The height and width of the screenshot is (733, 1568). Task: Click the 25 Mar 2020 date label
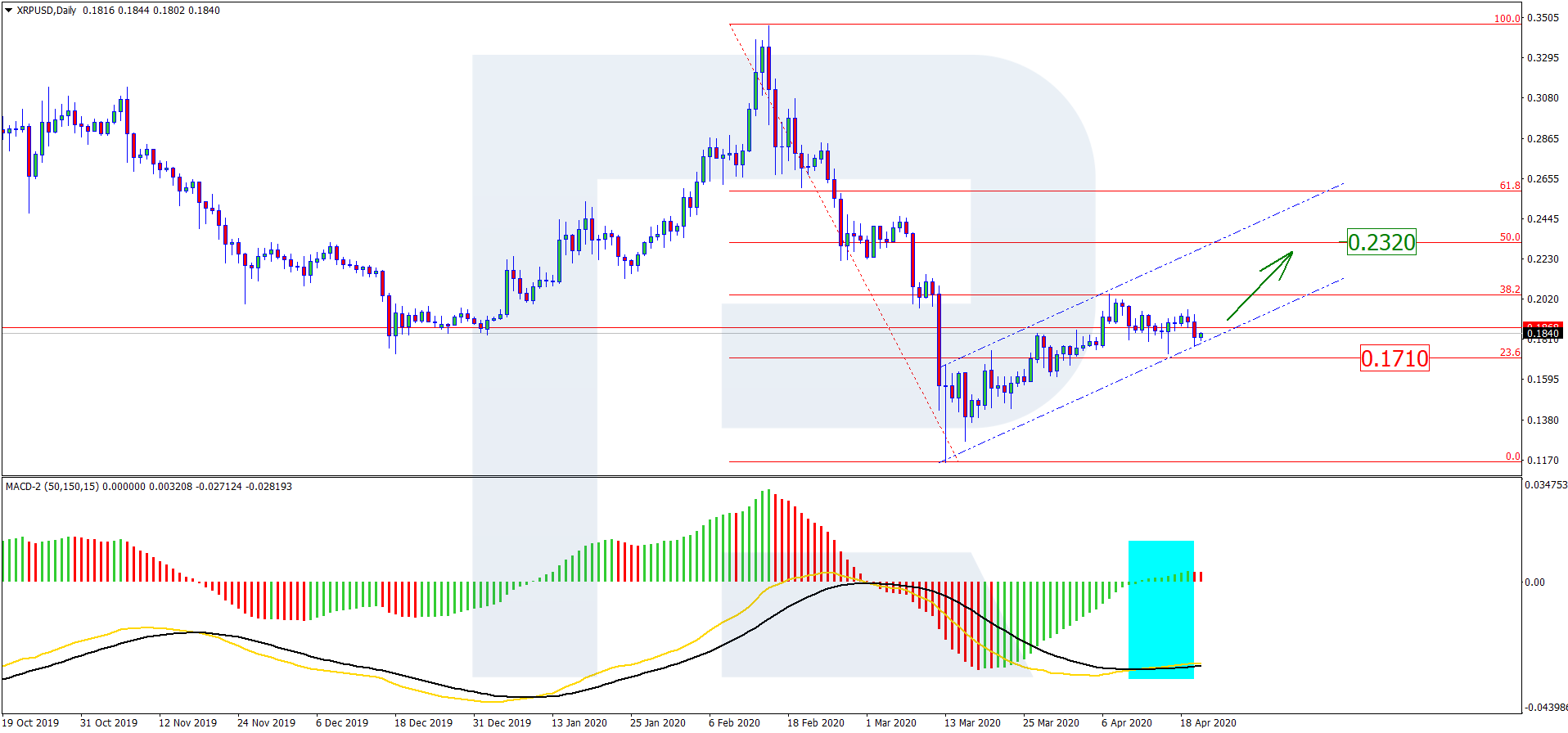pyautogui.click(x=1051, y=722)
